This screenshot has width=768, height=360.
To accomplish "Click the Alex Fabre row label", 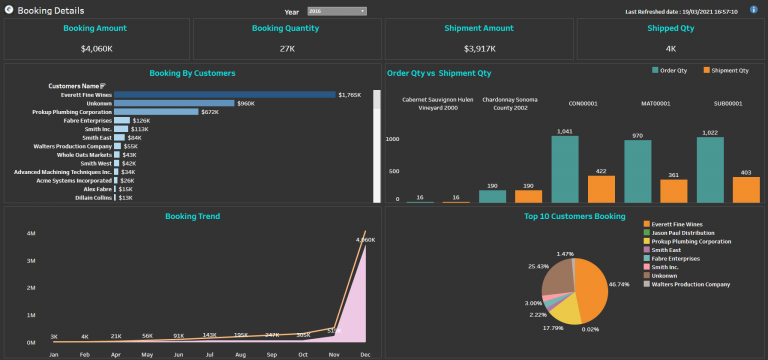I will pos(98,189).
